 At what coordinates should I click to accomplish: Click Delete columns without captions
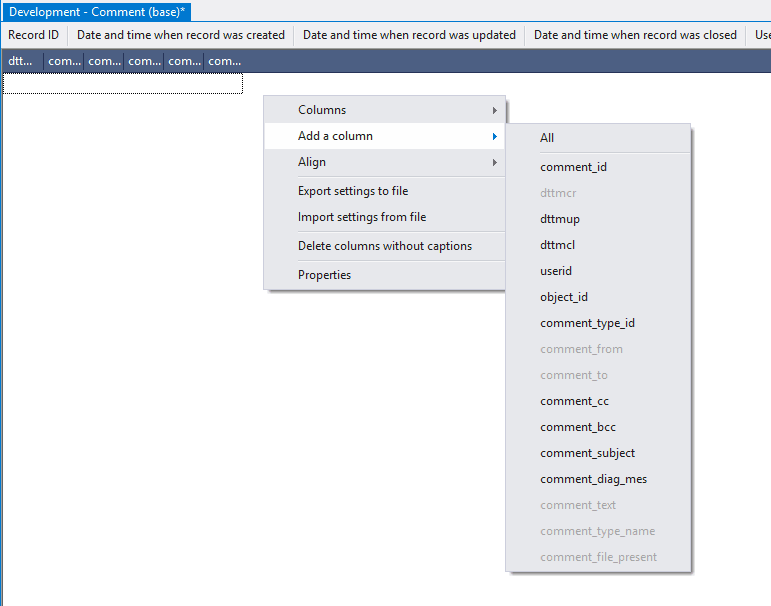pyautogui.click(x=384, y=246)
